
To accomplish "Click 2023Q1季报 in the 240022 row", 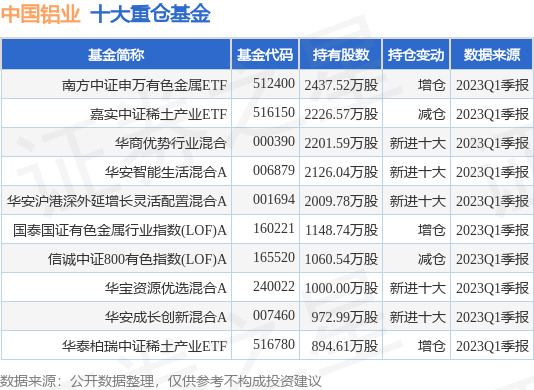I will pos(492,288).
